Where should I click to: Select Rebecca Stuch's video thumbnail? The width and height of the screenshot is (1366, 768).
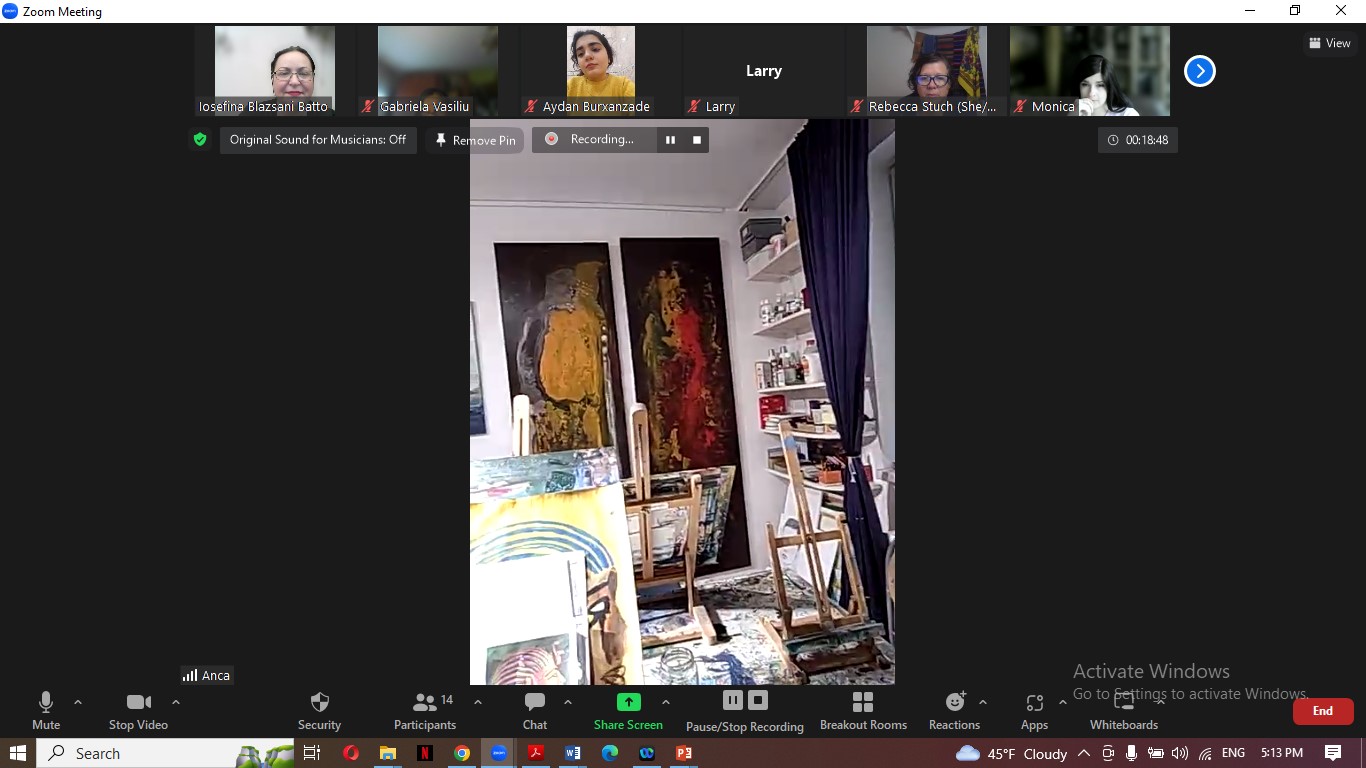tap(927, 71)
